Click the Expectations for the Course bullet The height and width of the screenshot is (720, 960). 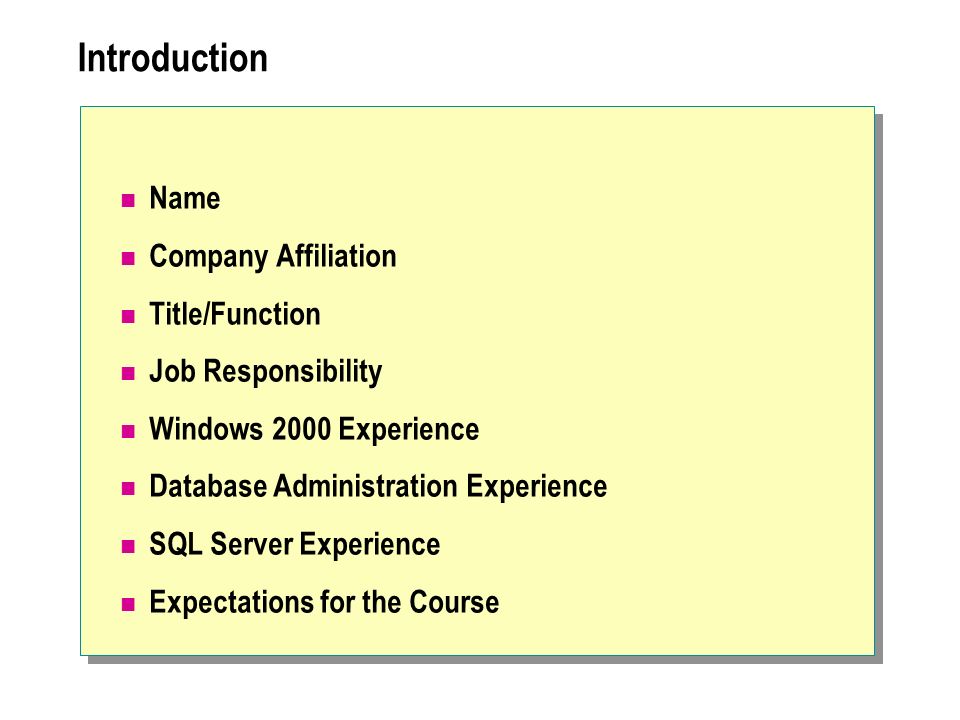128,605
